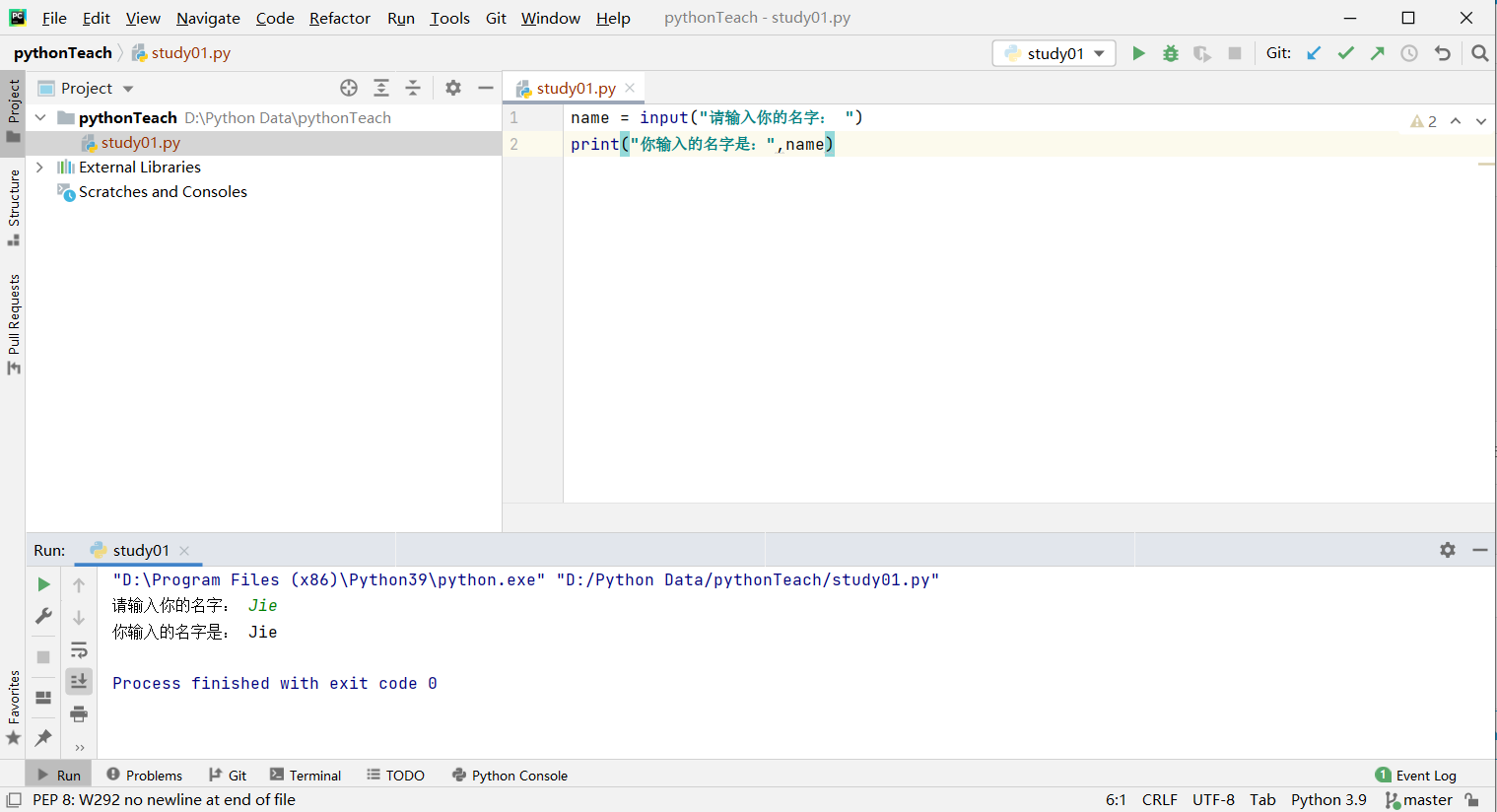Move down the stack trace arrow
1497x812 pixels.
[79, 618]
